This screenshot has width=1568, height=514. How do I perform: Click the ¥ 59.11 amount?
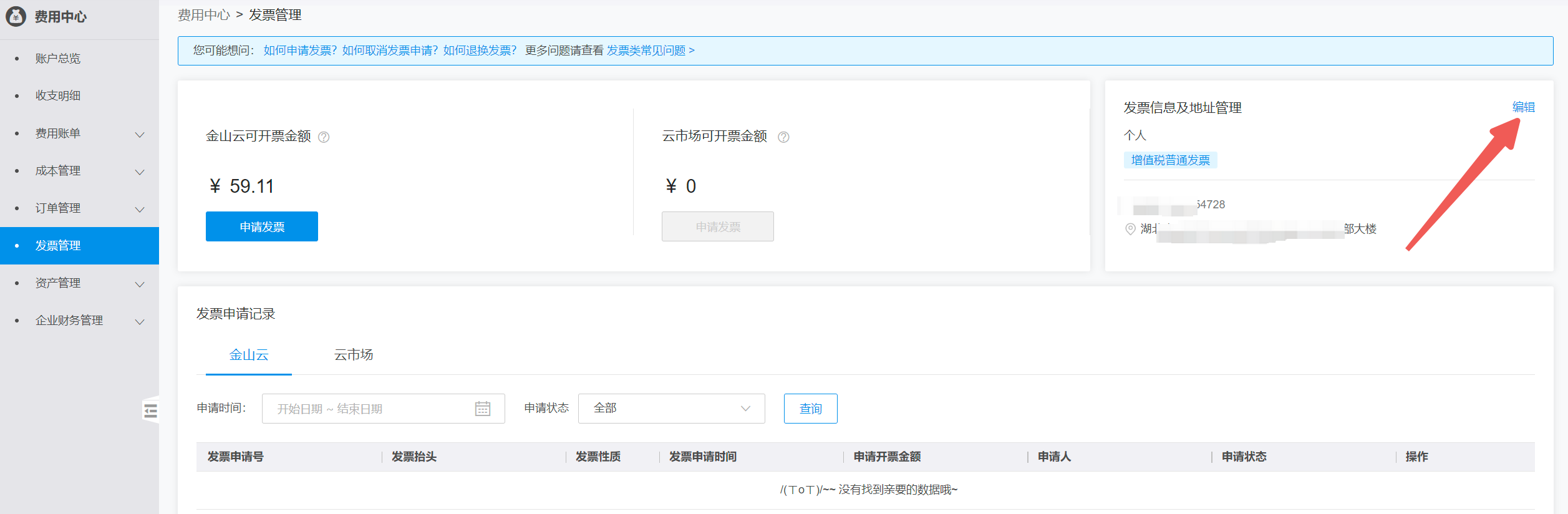tap(241, 187)
